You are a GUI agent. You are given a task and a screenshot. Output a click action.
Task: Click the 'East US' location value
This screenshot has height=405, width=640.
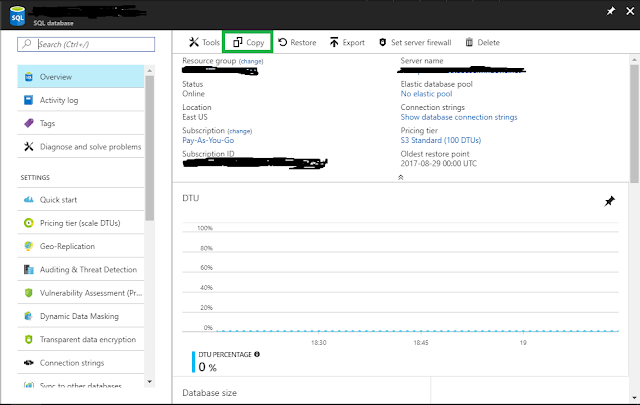pyautogui.click(x=195, y=117)
